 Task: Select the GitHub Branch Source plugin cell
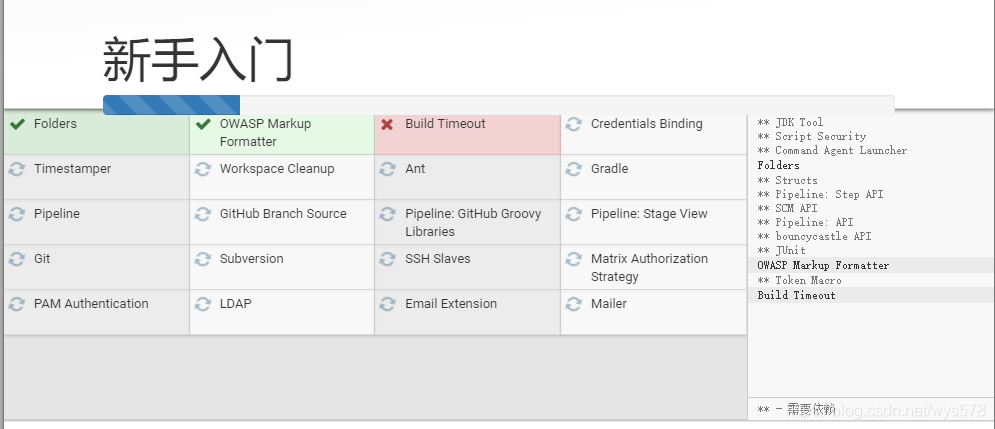point(282,222)
